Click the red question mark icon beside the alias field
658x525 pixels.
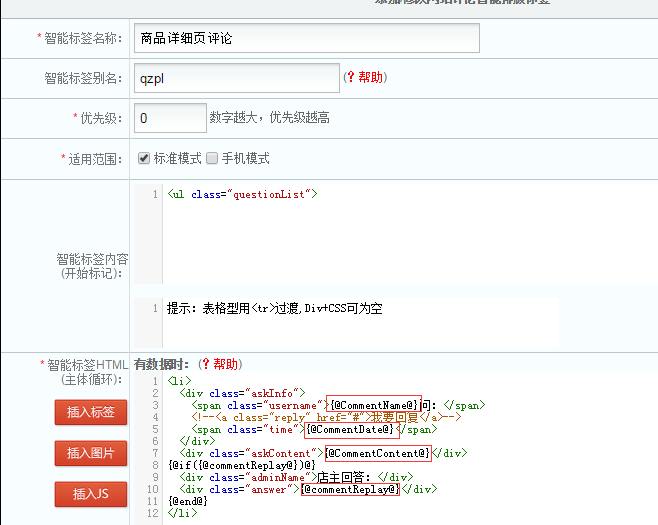coord(349,78)
